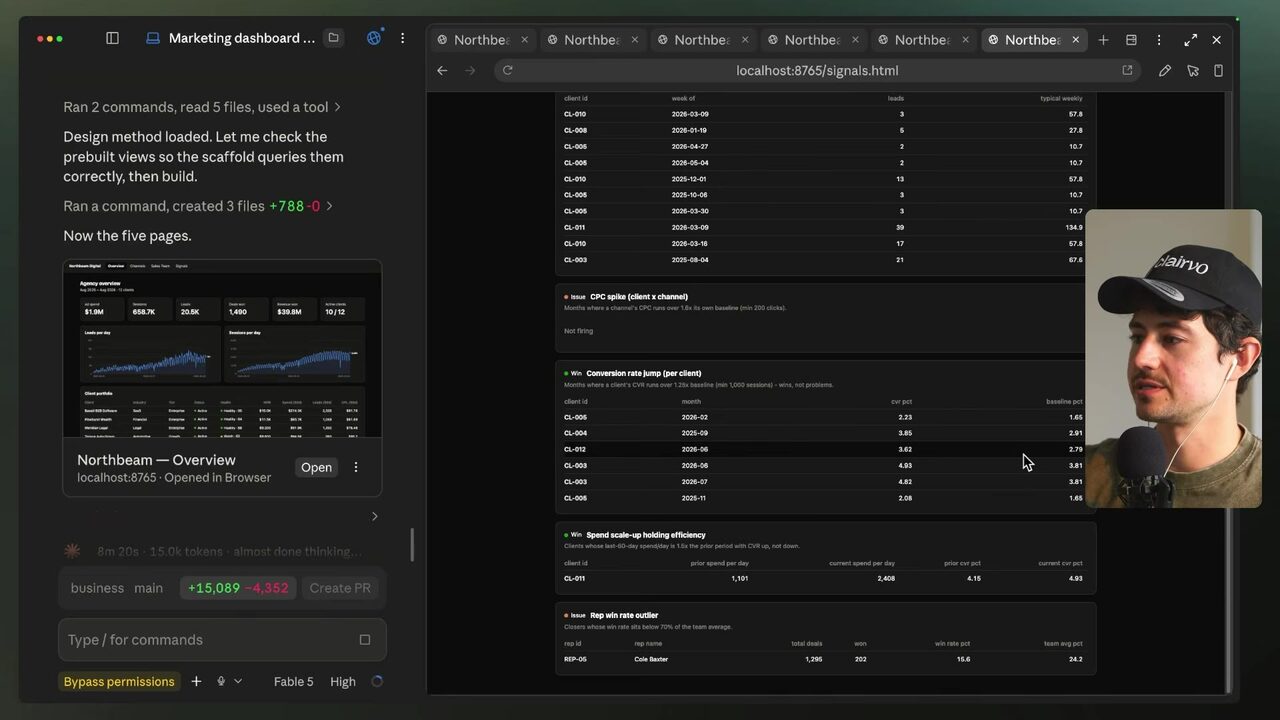This screenshot has width=1280, height=720.
Task: Activate the element picker cursor tool
Action: [x=1192, y=70]
